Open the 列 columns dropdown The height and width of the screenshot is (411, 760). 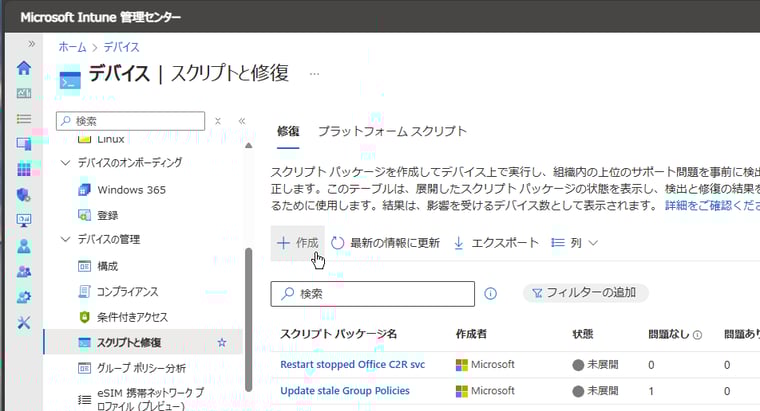point(575,243)
